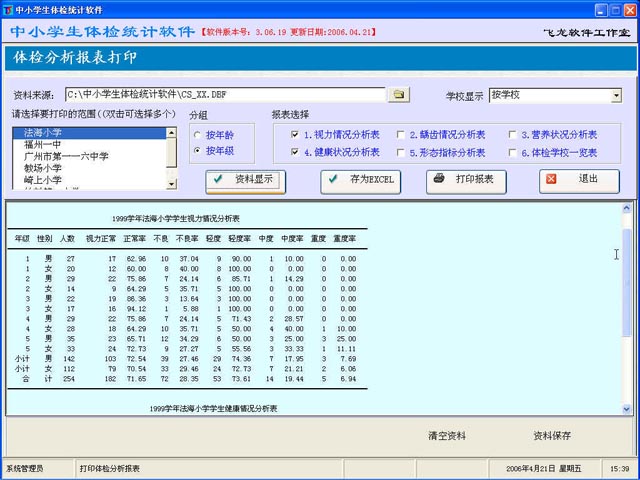Screen dimensions: 640x480
Task: Click the checkmark icon on 资料显示 button
Action: [x=218, y=180]
